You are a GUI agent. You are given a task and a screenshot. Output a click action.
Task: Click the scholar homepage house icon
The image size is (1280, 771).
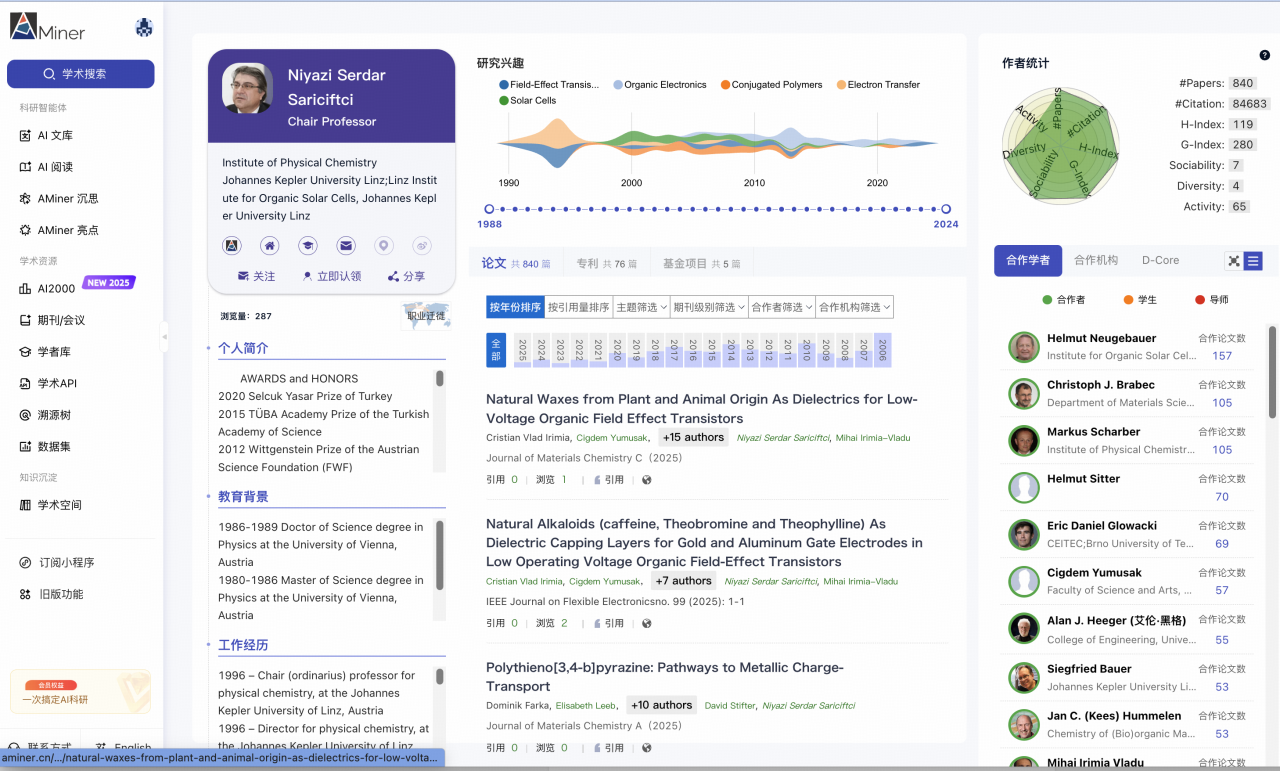pyautogui.click(x=269, y=245)
